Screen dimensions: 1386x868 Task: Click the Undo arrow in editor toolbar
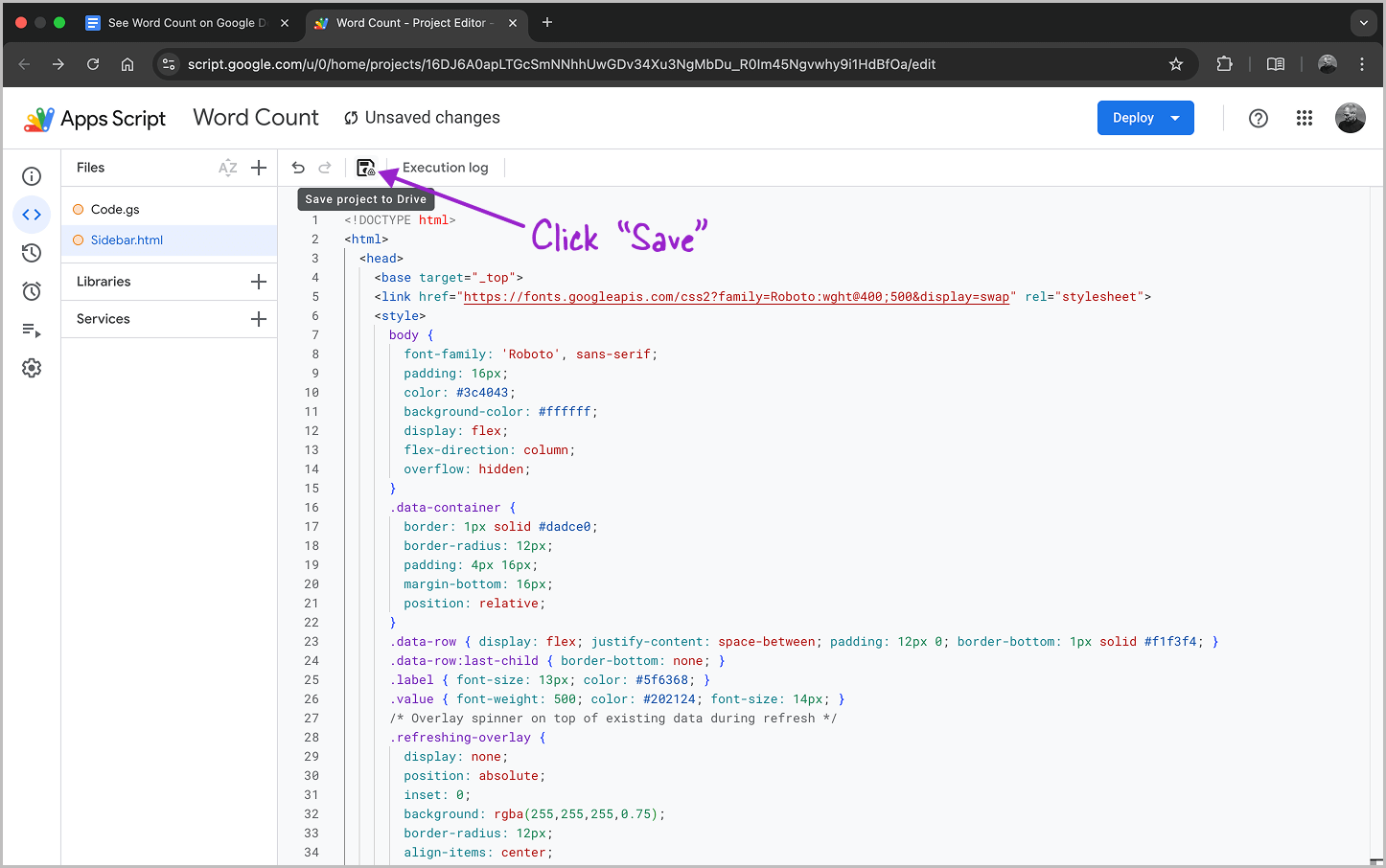pos(298,168)
